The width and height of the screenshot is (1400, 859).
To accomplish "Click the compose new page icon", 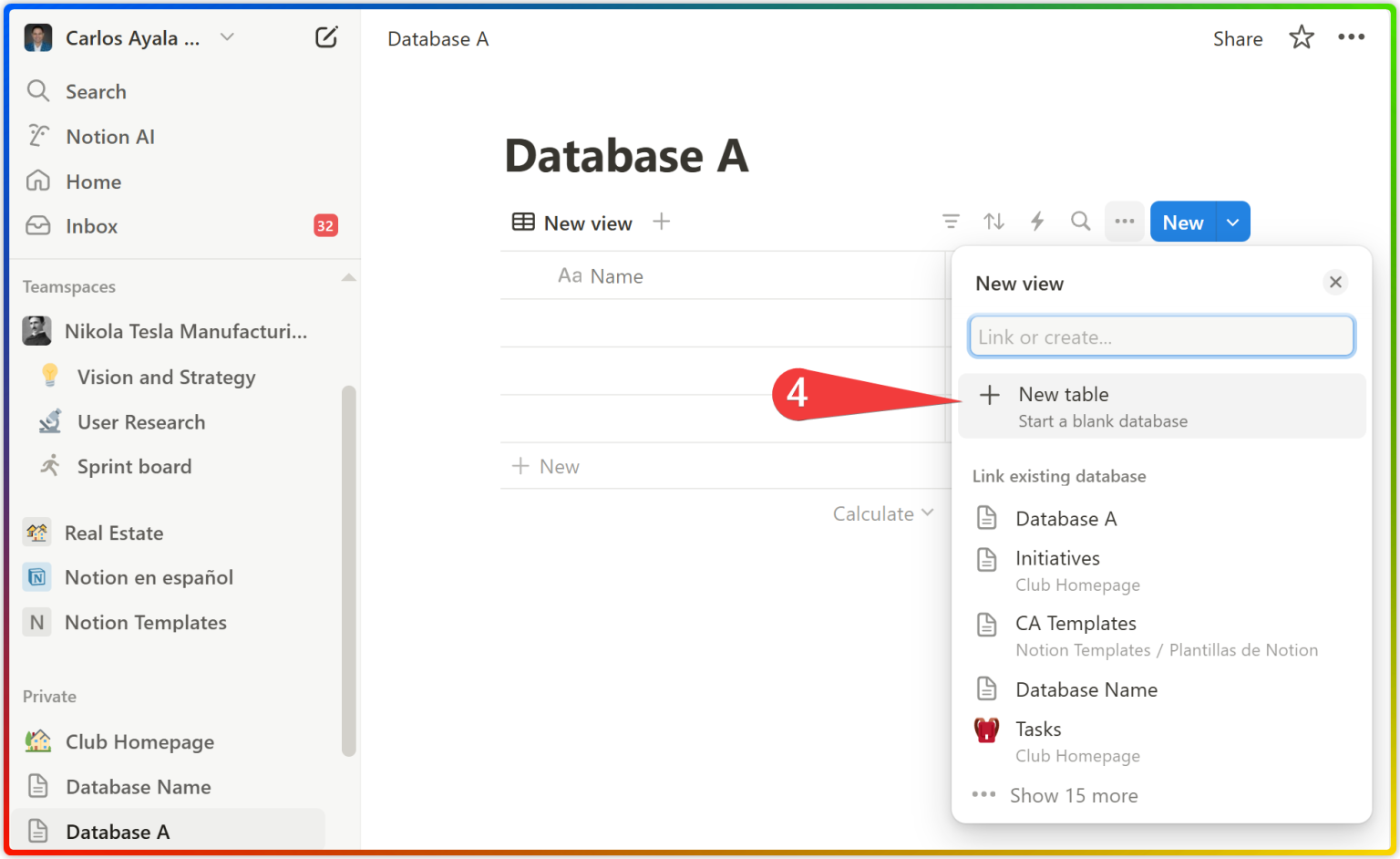I will [326, 36].
